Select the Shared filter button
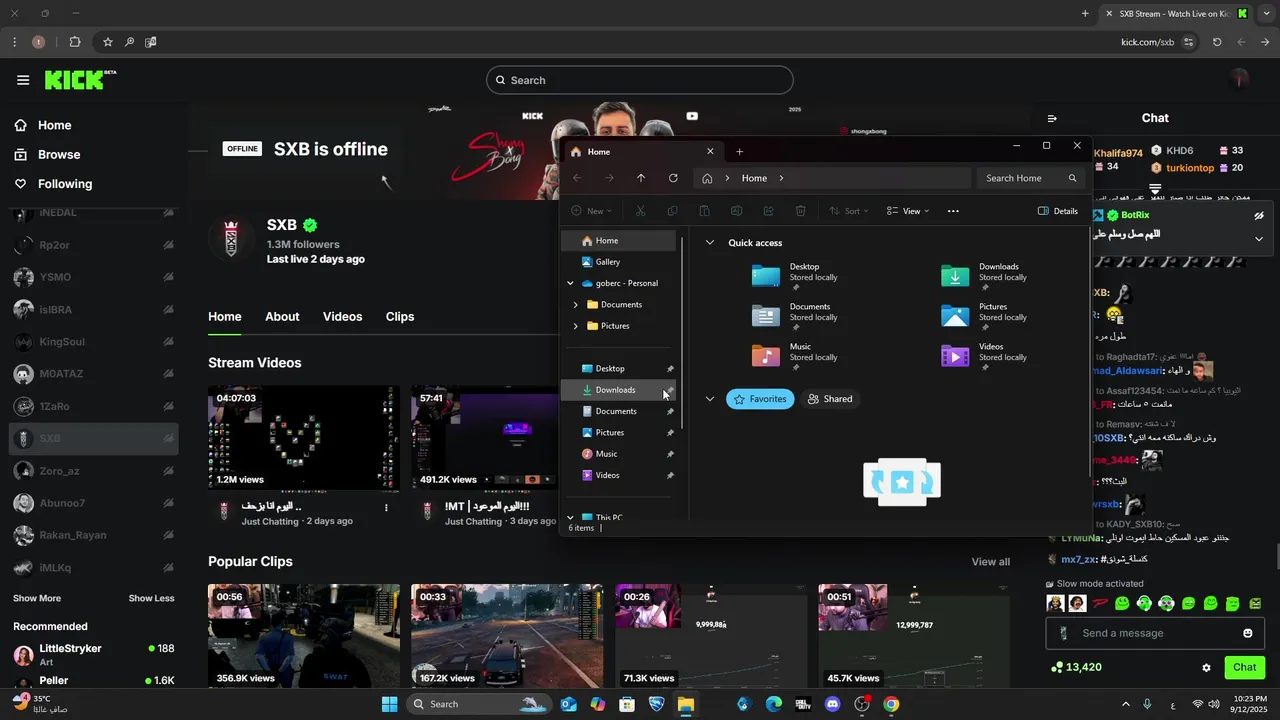Screen dimensions: 1280x720 point(830,399)
